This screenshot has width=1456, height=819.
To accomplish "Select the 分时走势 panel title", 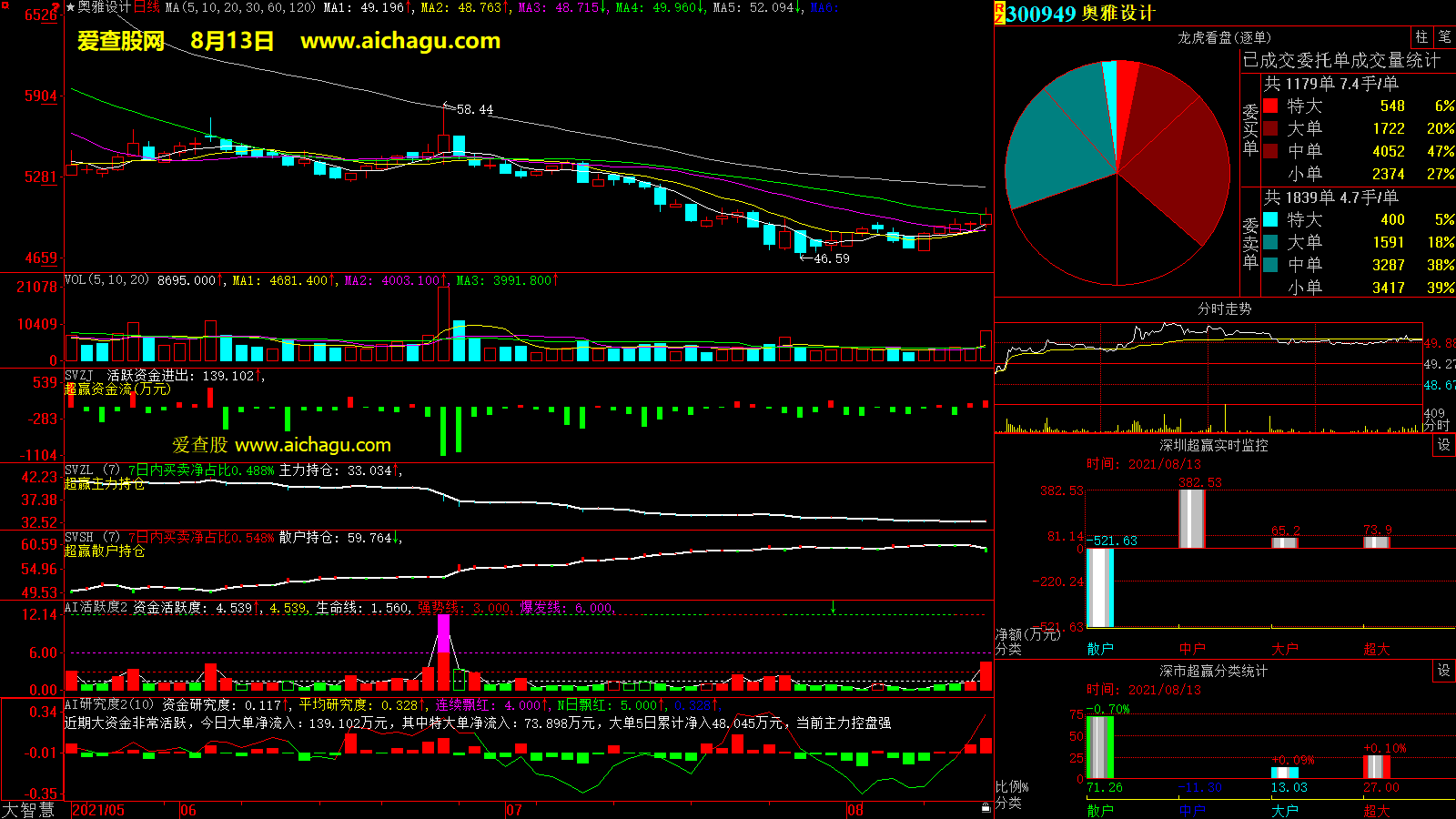I will [x=1224, y=308].
